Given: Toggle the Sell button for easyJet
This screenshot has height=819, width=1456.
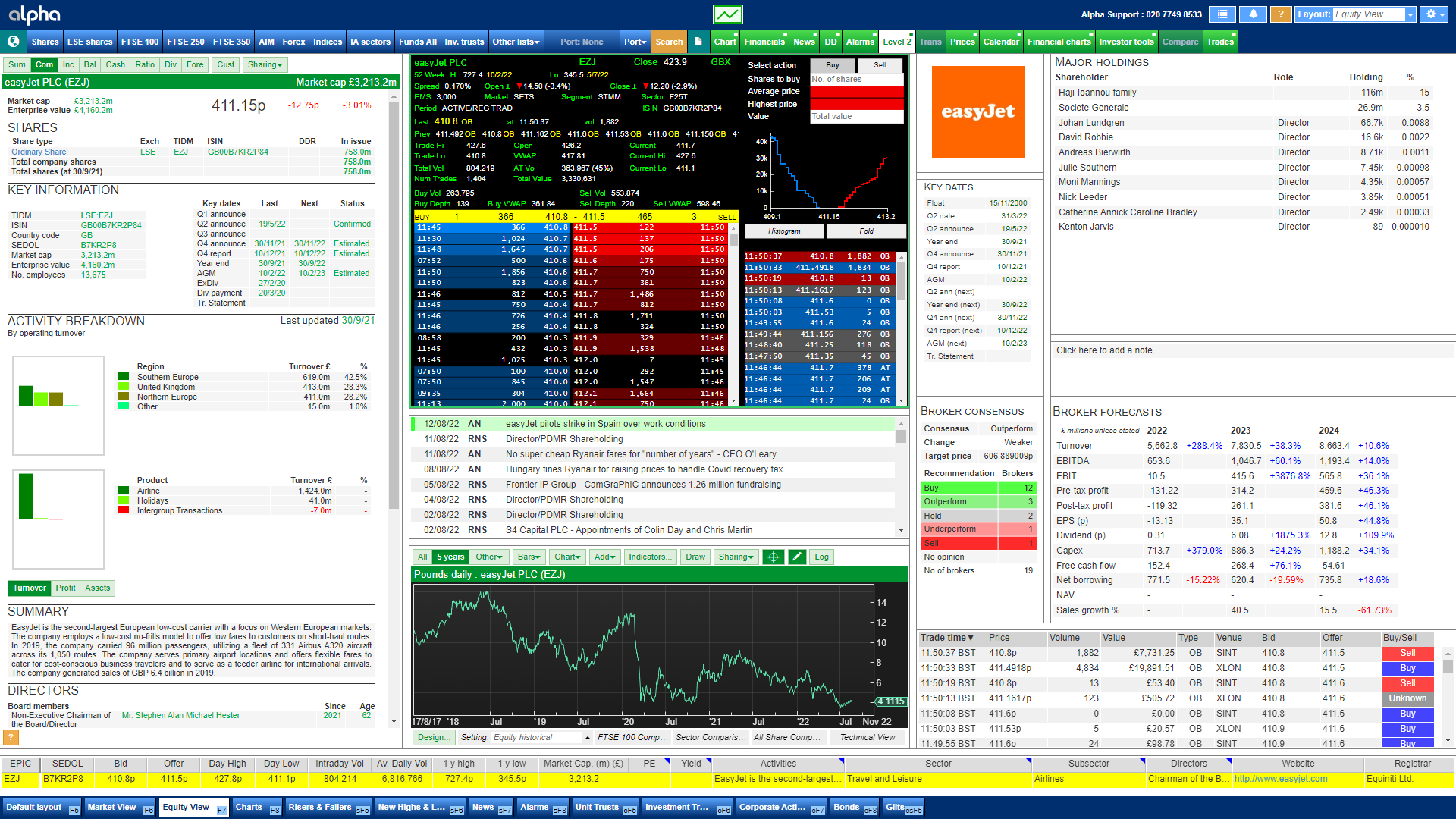Looking at the screenshot, I should pyautogui.click(x=879, y=64).
